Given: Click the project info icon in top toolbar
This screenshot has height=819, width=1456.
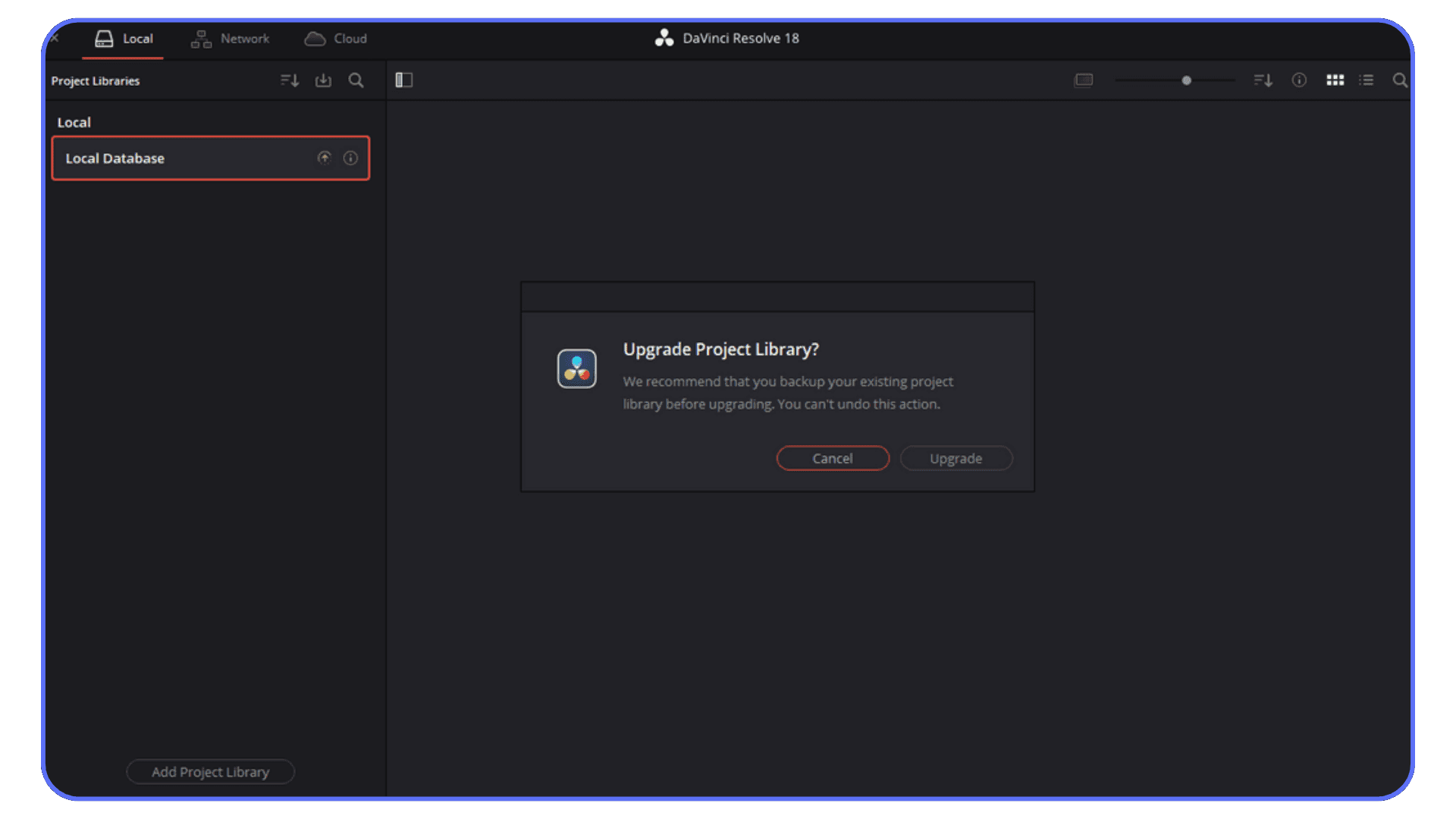Looking at the screenshot, I should pos(1299,80).
